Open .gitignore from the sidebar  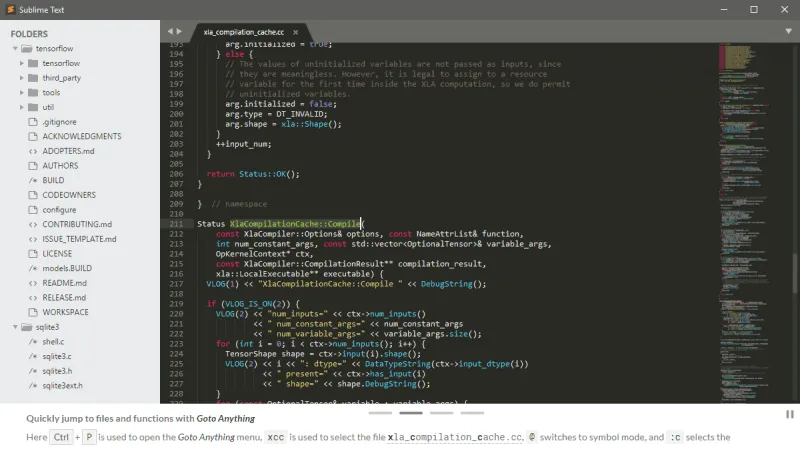(59, 122)
